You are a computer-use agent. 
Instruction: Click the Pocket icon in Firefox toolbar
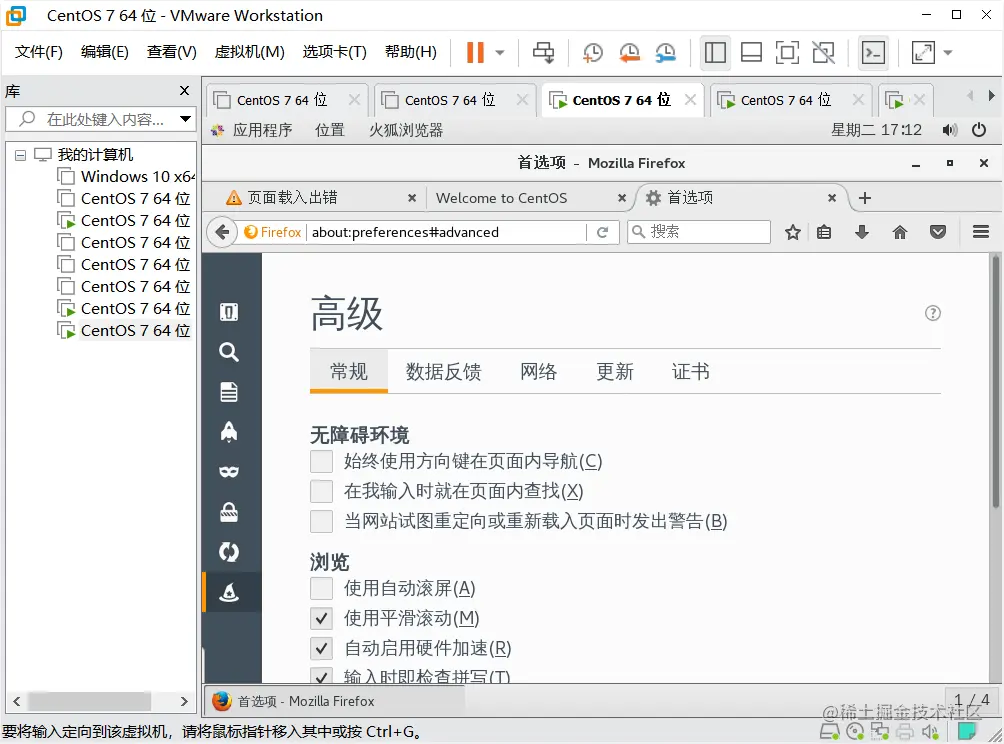click(938, 232)
